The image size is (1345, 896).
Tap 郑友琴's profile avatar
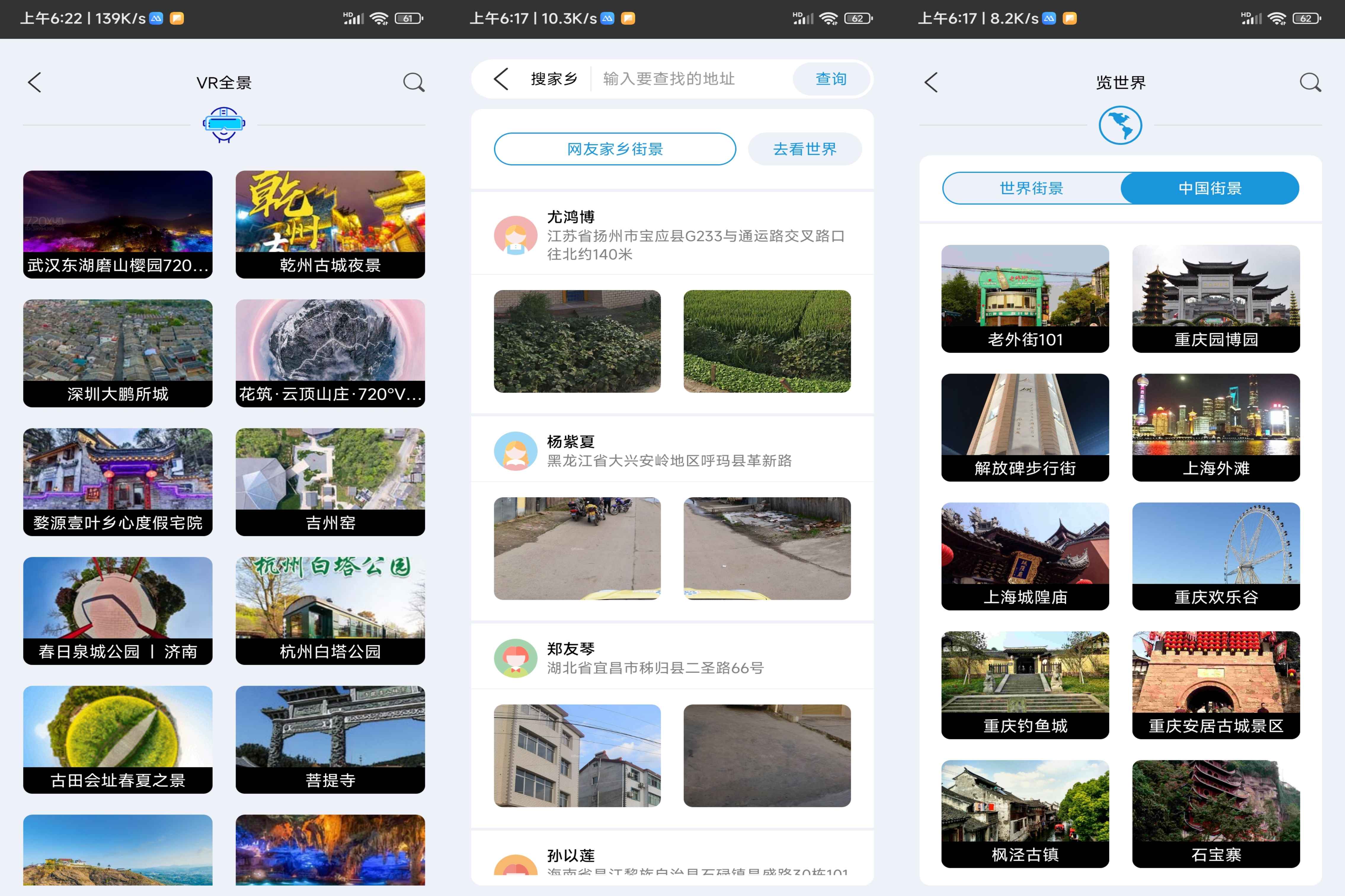click(x=515, y=658)
